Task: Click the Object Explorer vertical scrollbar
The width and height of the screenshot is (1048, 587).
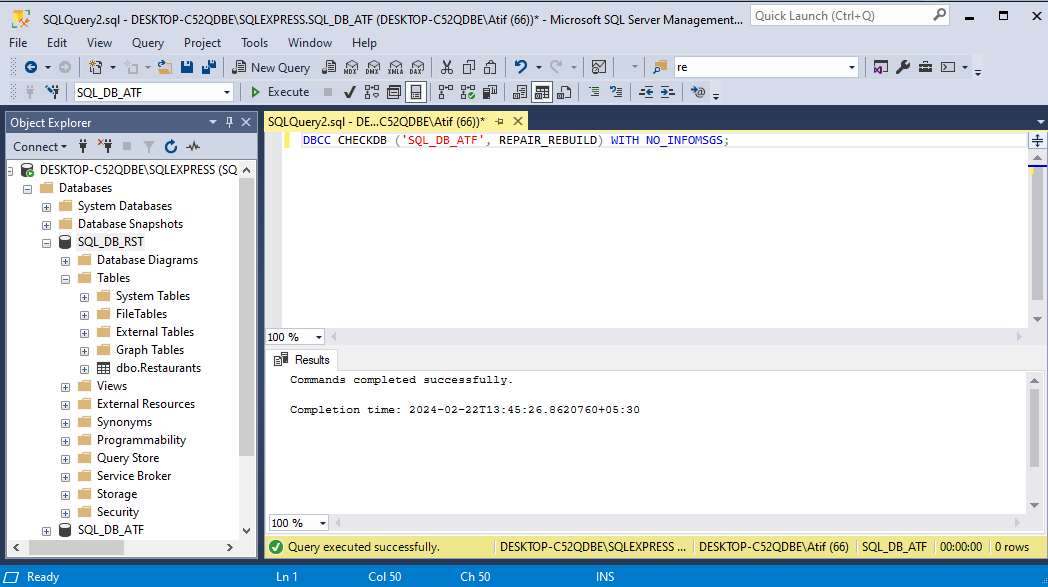Action: point(246,350)
